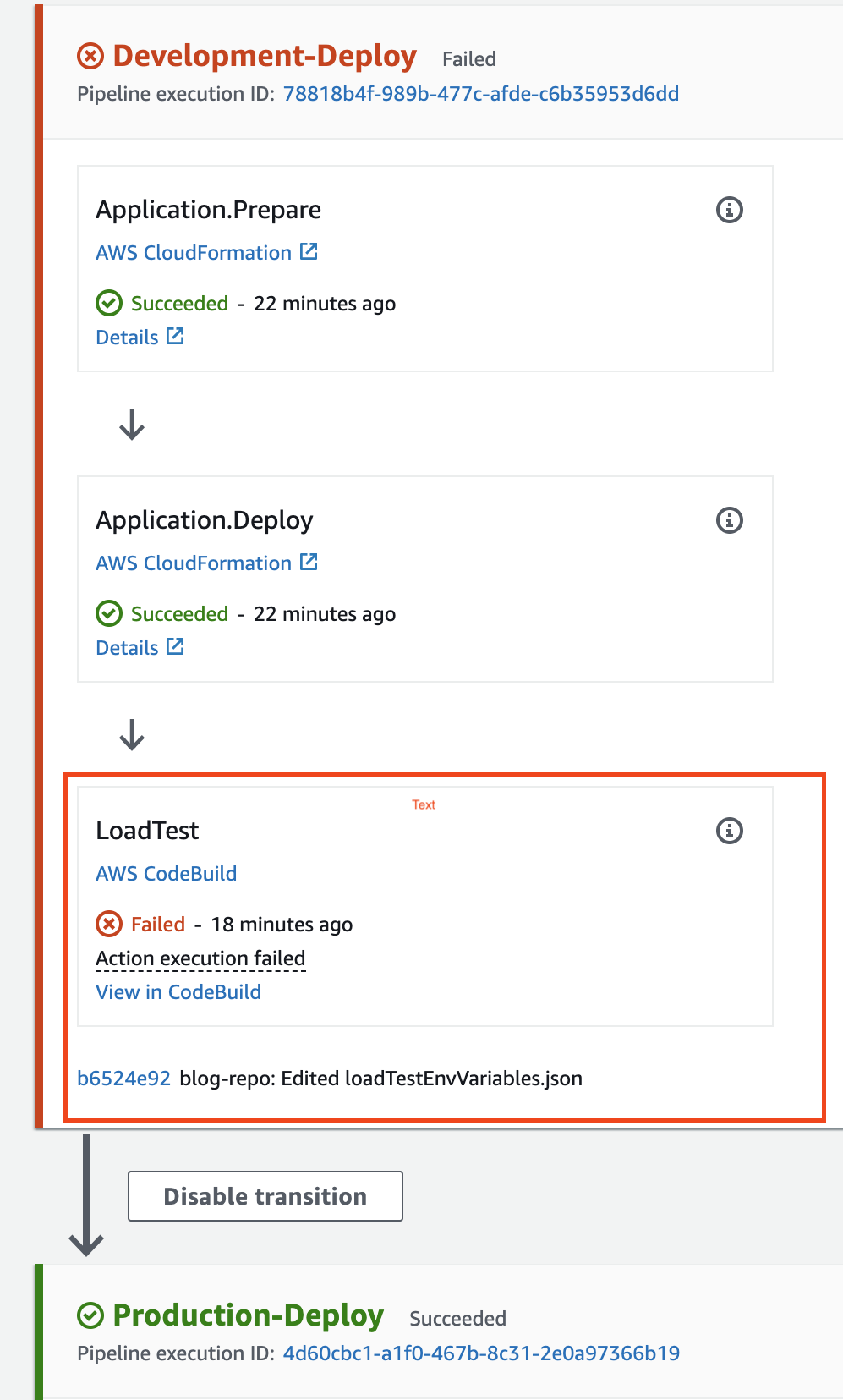
Task: Click the green Succeeded check icon in Application.Prepare
Action: [108, 303]
